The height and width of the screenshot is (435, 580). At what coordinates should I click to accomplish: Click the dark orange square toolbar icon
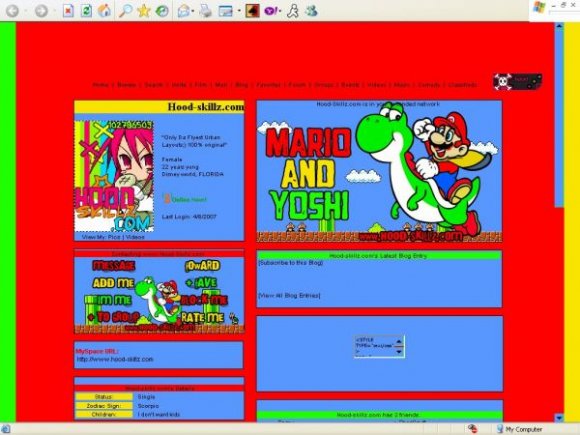252,11
